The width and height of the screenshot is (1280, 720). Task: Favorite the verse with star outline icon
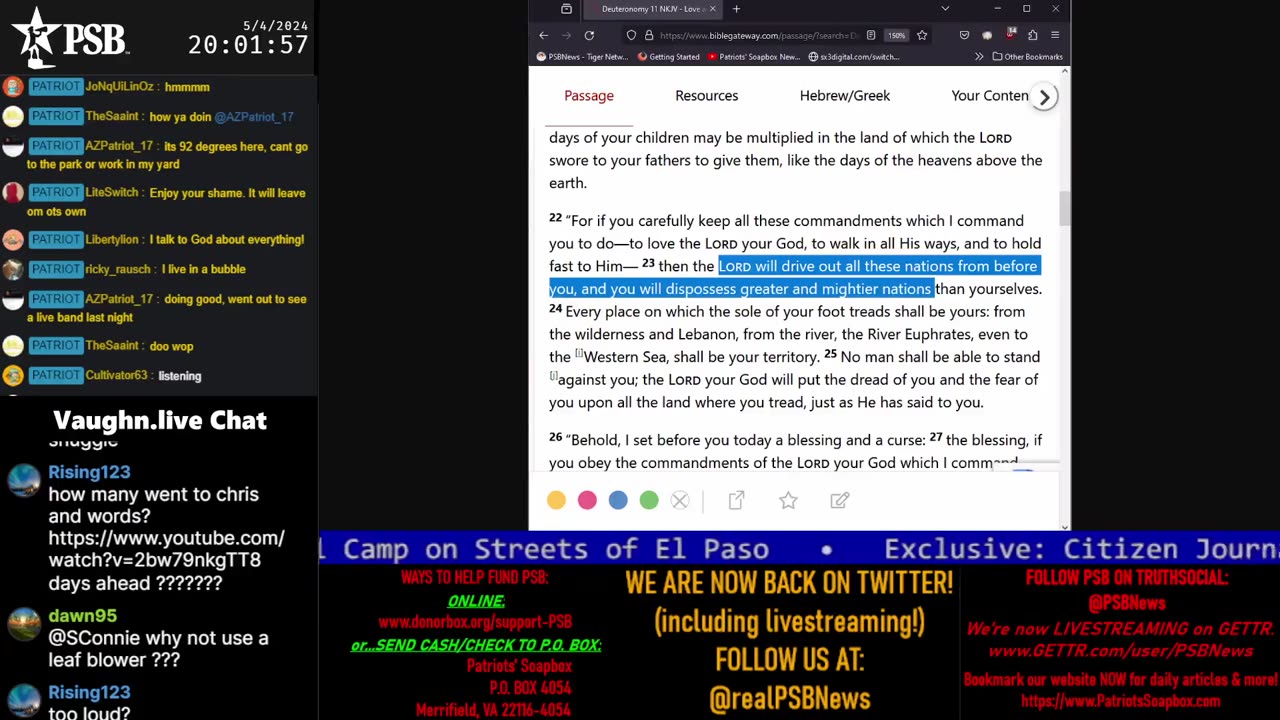(x=788, y=500)
